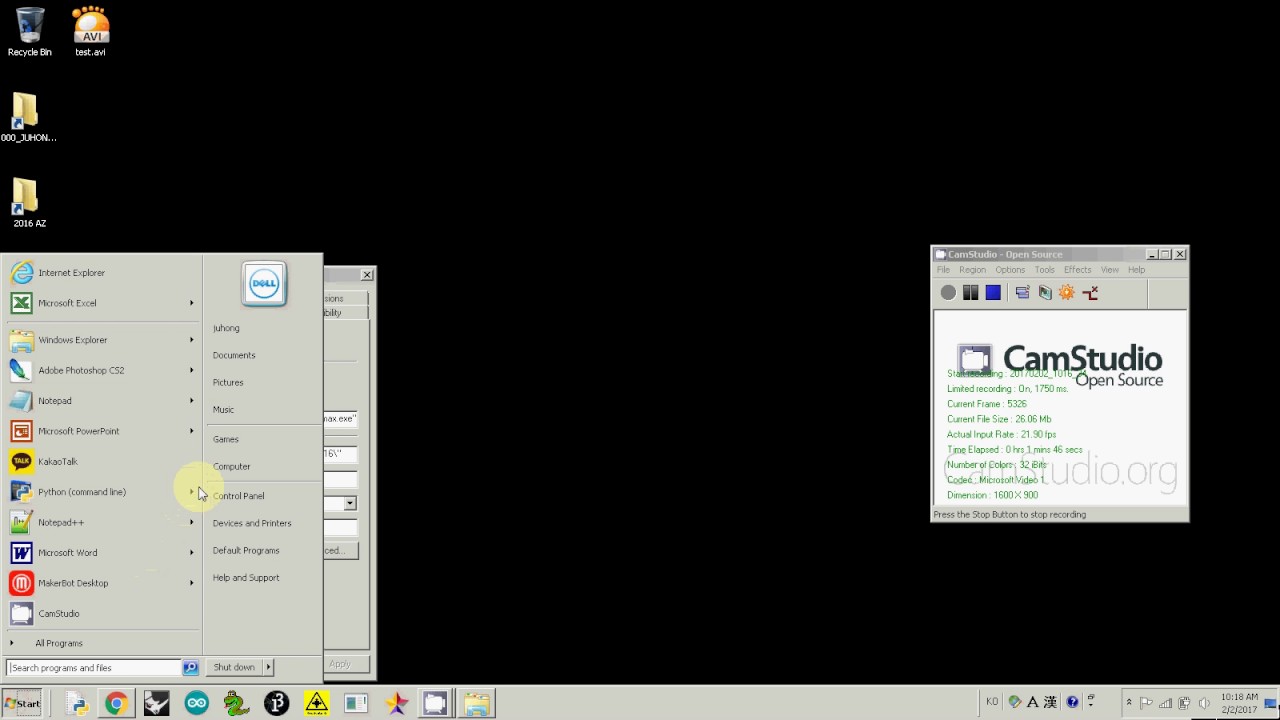Expand the Windows Explorer submenu arrow
This screenshot has height=720, width=1280.
[x=191, y=340]
